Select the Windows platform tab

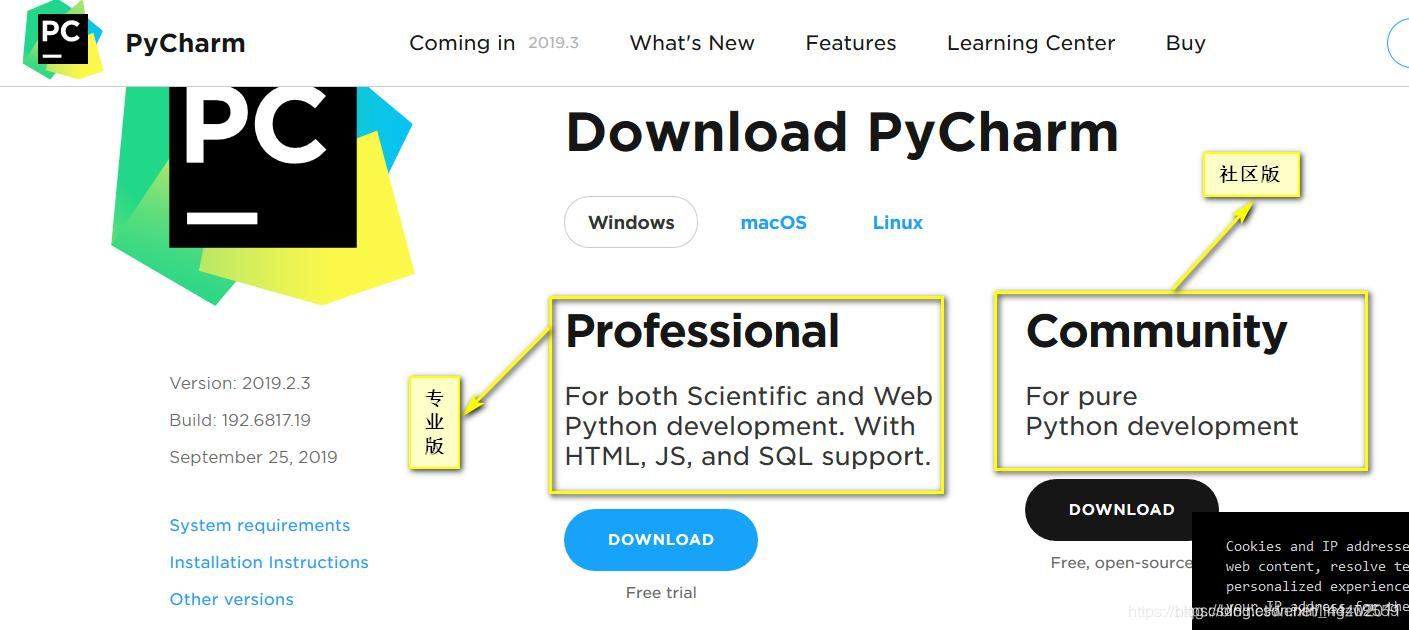(630, 222)
